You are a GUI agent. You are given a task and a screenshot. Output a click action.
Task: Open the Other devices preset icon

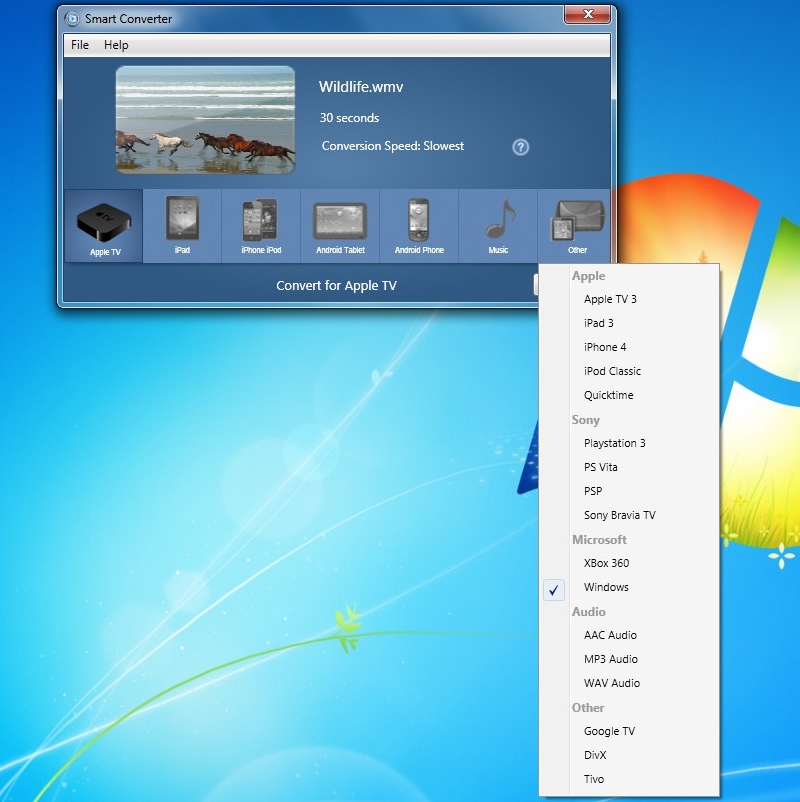click(x=574, y=226)
